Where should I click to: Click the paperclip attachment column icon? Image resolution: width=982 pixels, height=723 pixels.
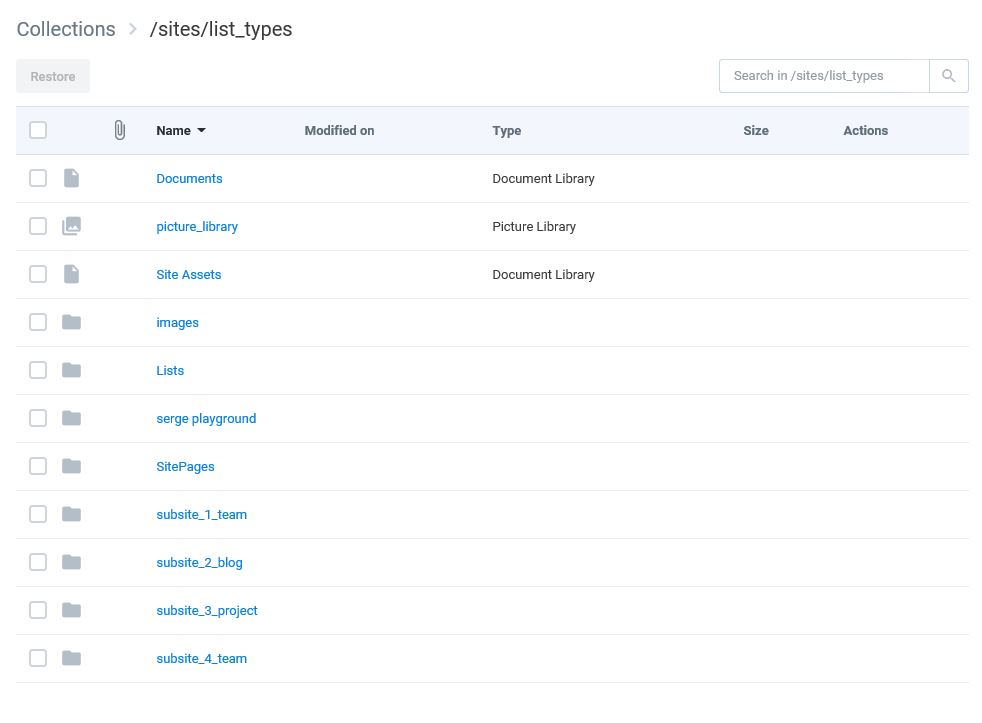(120, 130)
